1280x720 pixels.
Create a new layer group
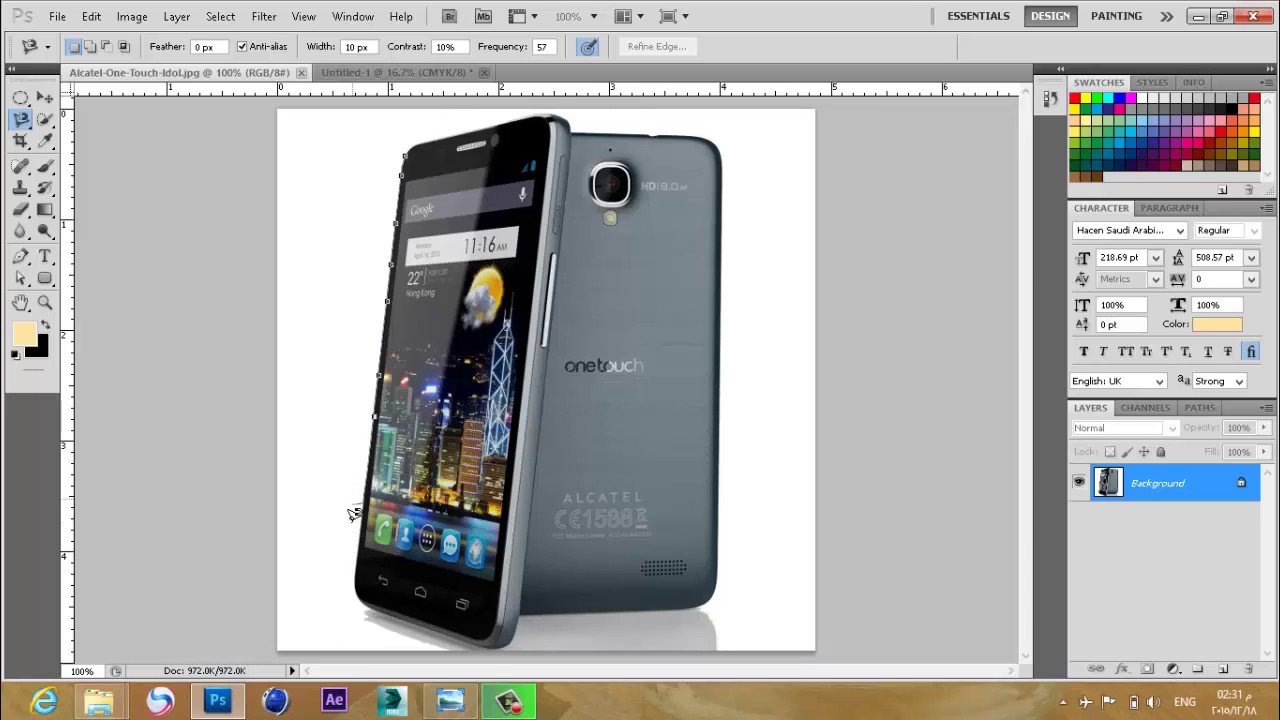point(1198,669)
